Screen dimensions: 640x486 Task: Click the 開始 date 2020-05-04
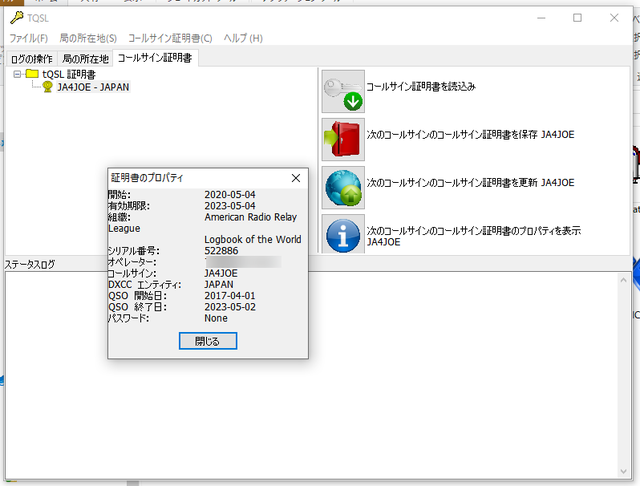tap(230, 195)
